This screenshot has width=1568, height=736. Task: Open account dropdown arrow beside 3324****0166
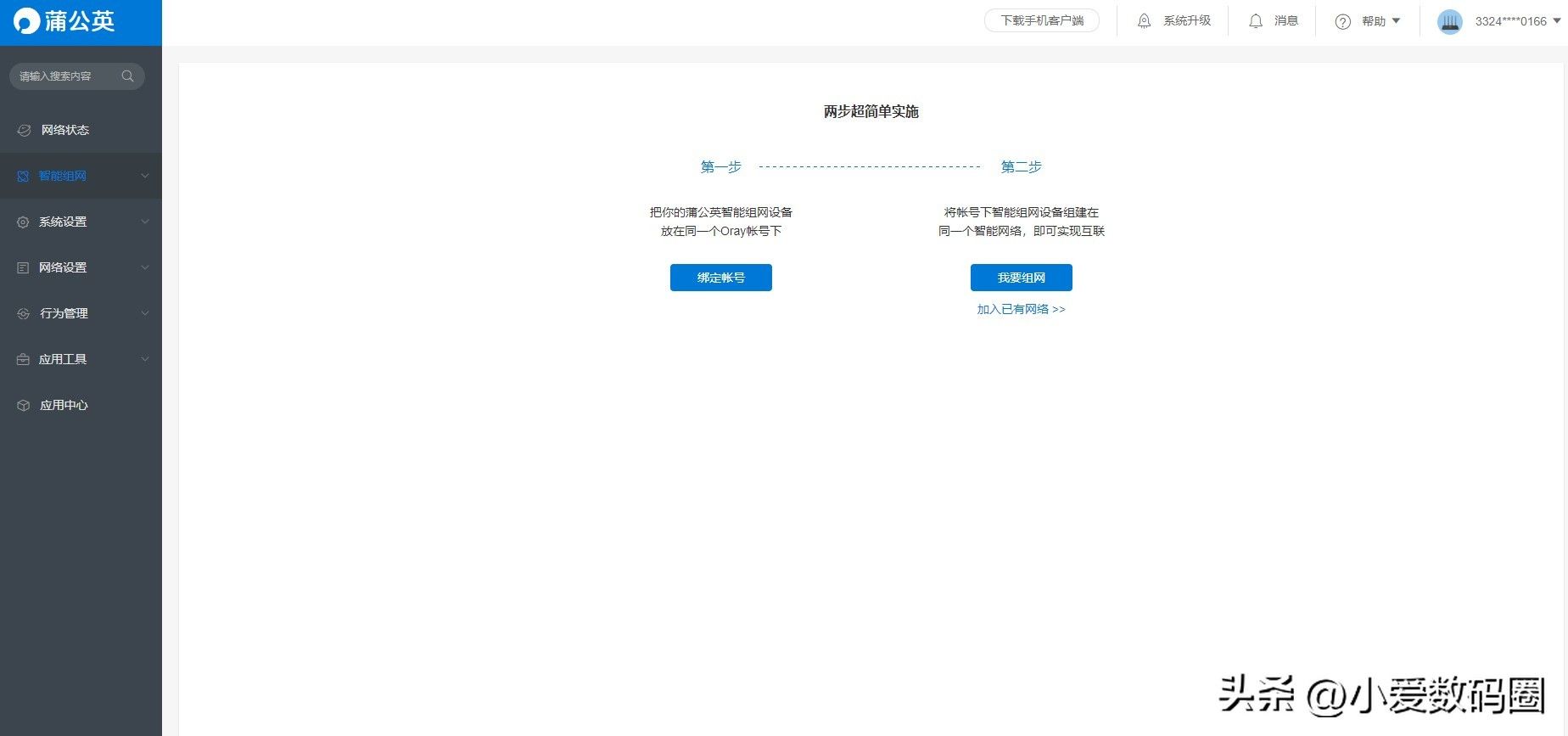1557,21
